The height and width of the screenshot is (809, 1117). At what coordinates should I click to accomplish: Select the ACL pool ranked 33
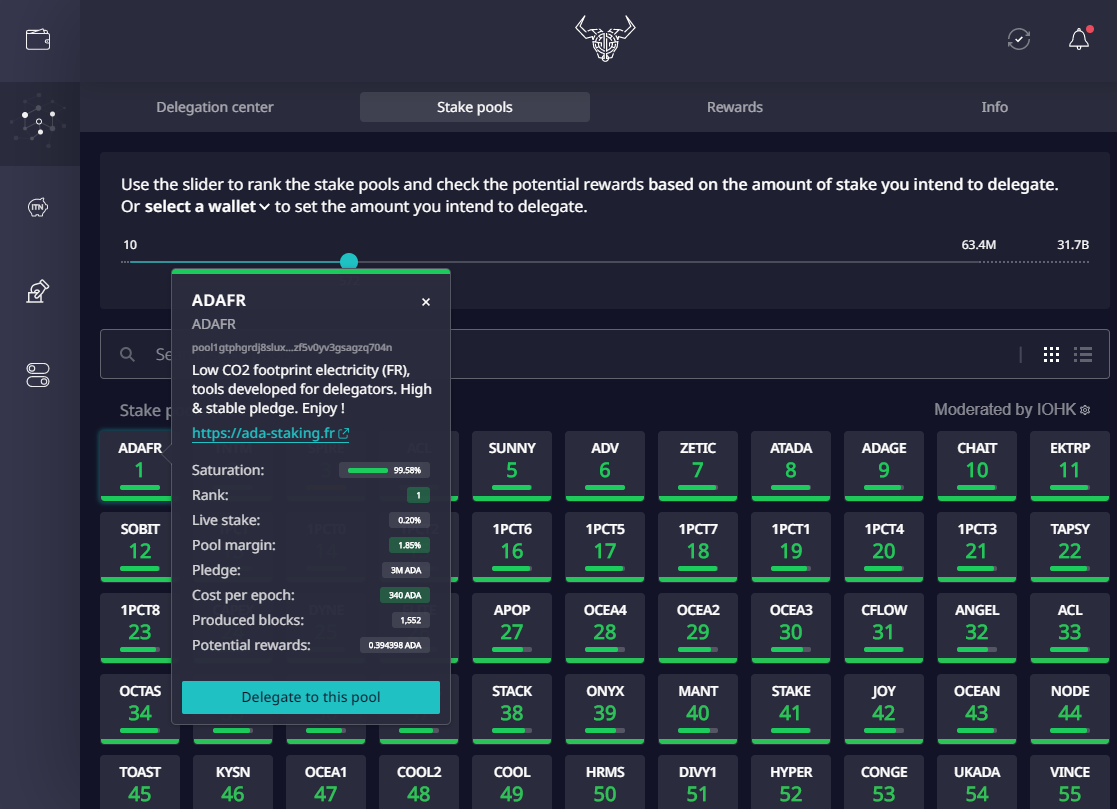coord(1069,628)
